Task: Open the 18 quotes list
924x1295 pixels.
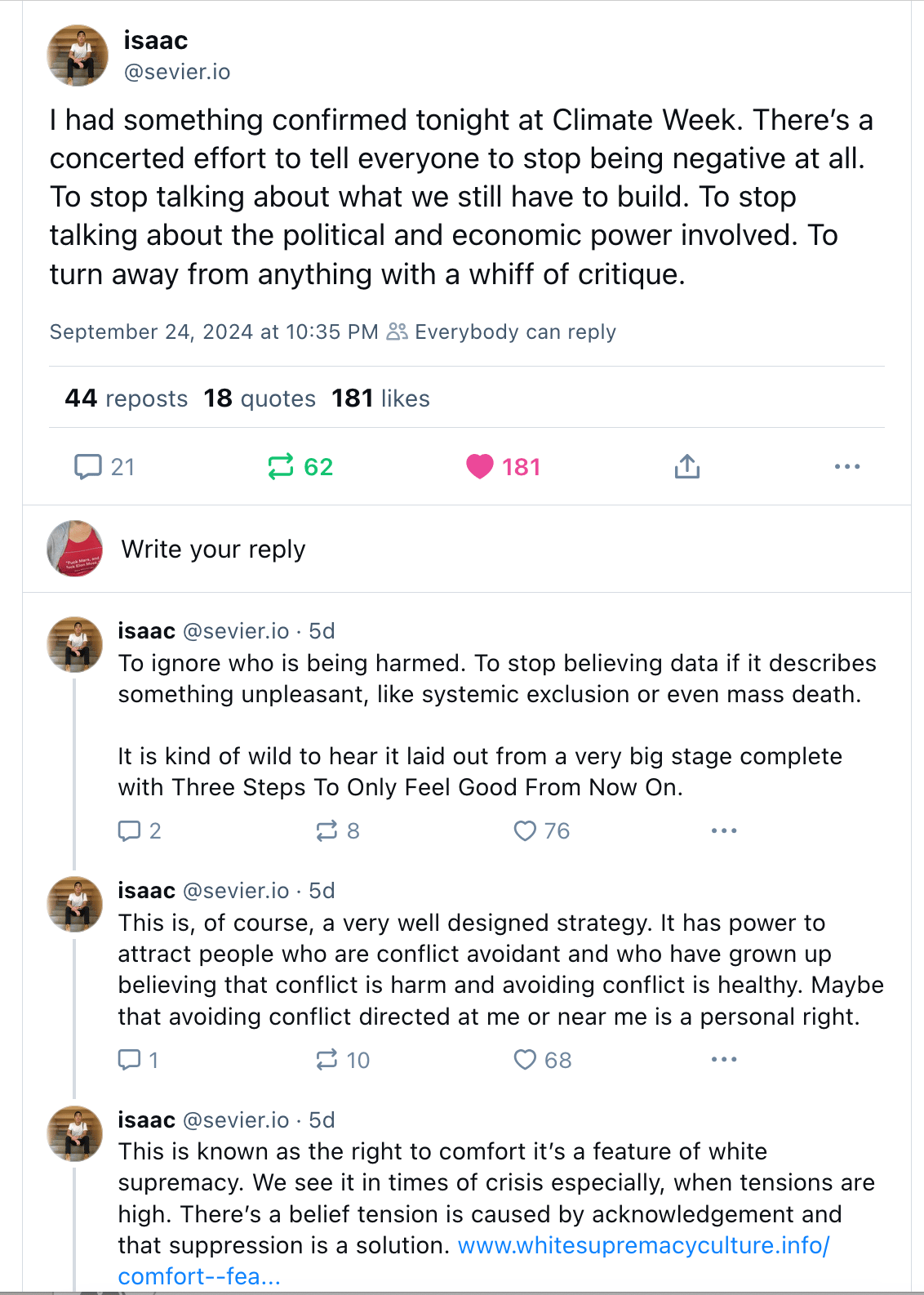Action: tap(260, 398)
